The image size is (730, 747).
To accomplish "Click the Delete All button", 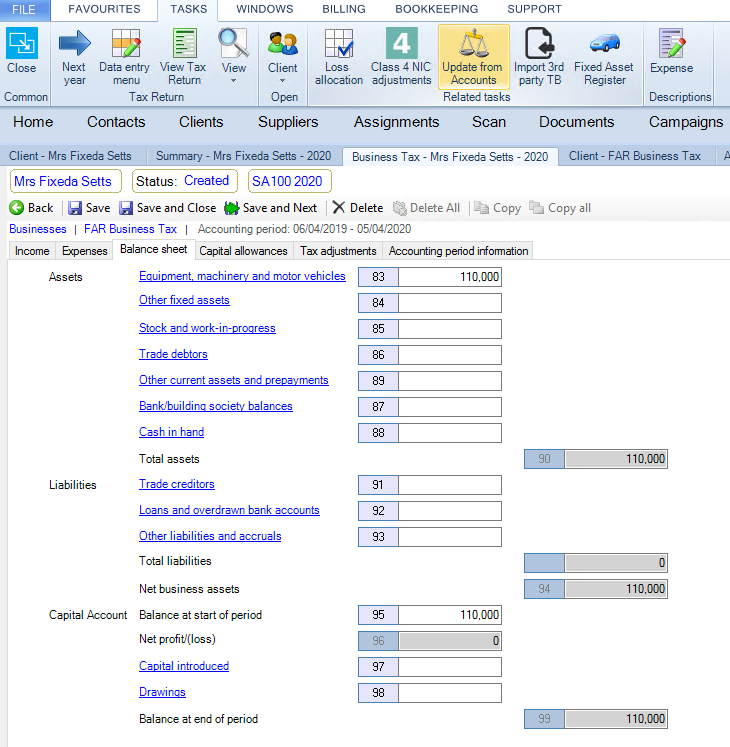I will click(426, 208).
